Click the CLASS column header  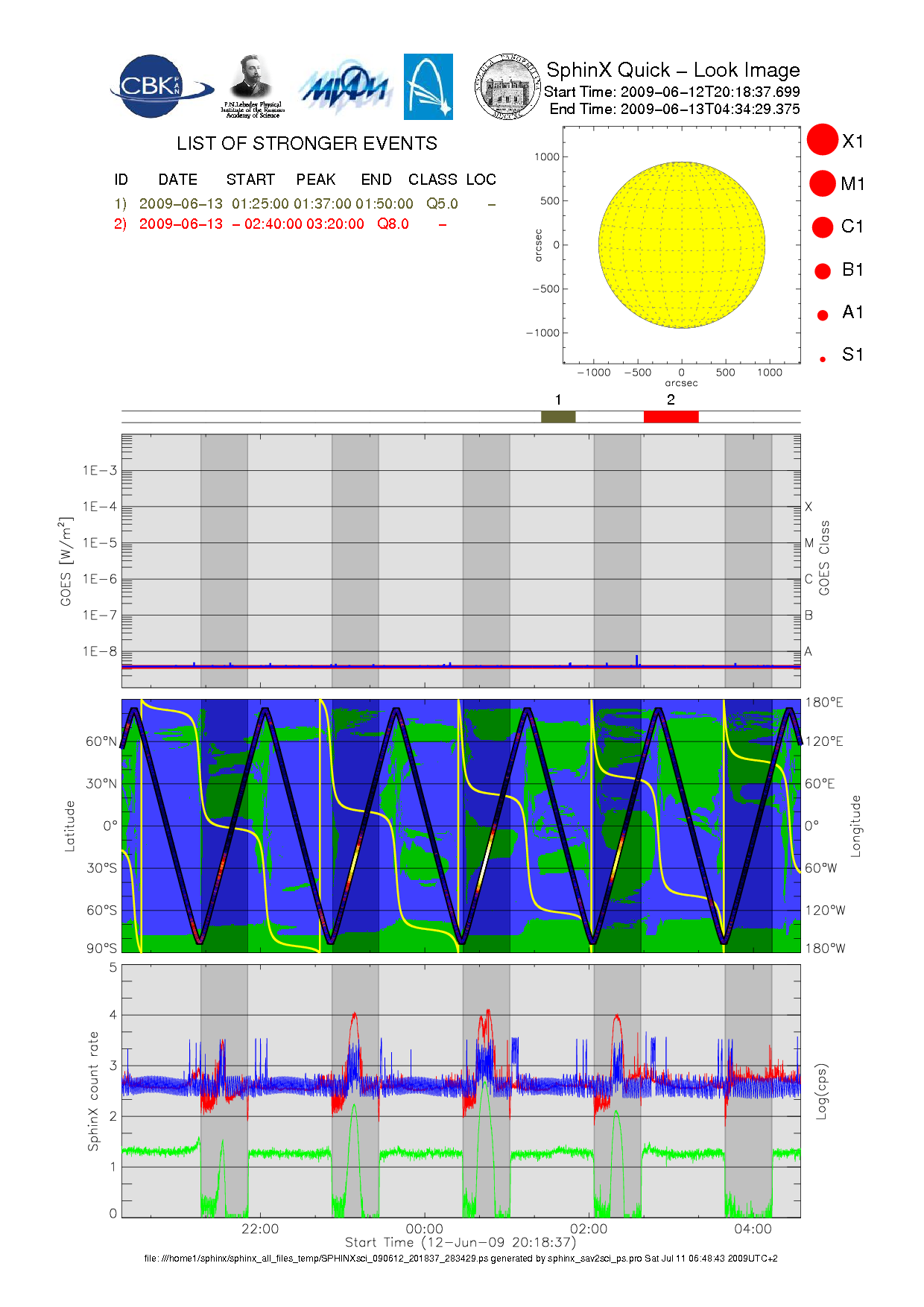[432, 180]
